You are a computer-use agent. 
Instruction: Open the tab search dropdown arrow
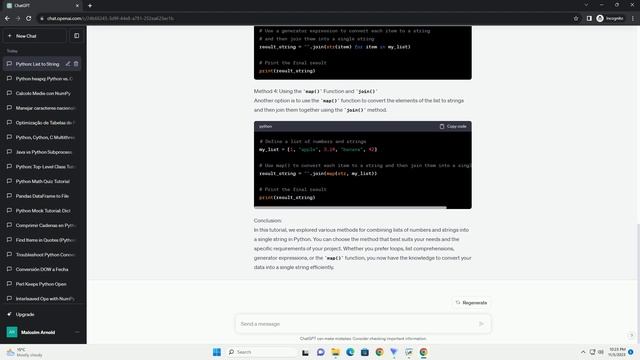pos(586,5)
